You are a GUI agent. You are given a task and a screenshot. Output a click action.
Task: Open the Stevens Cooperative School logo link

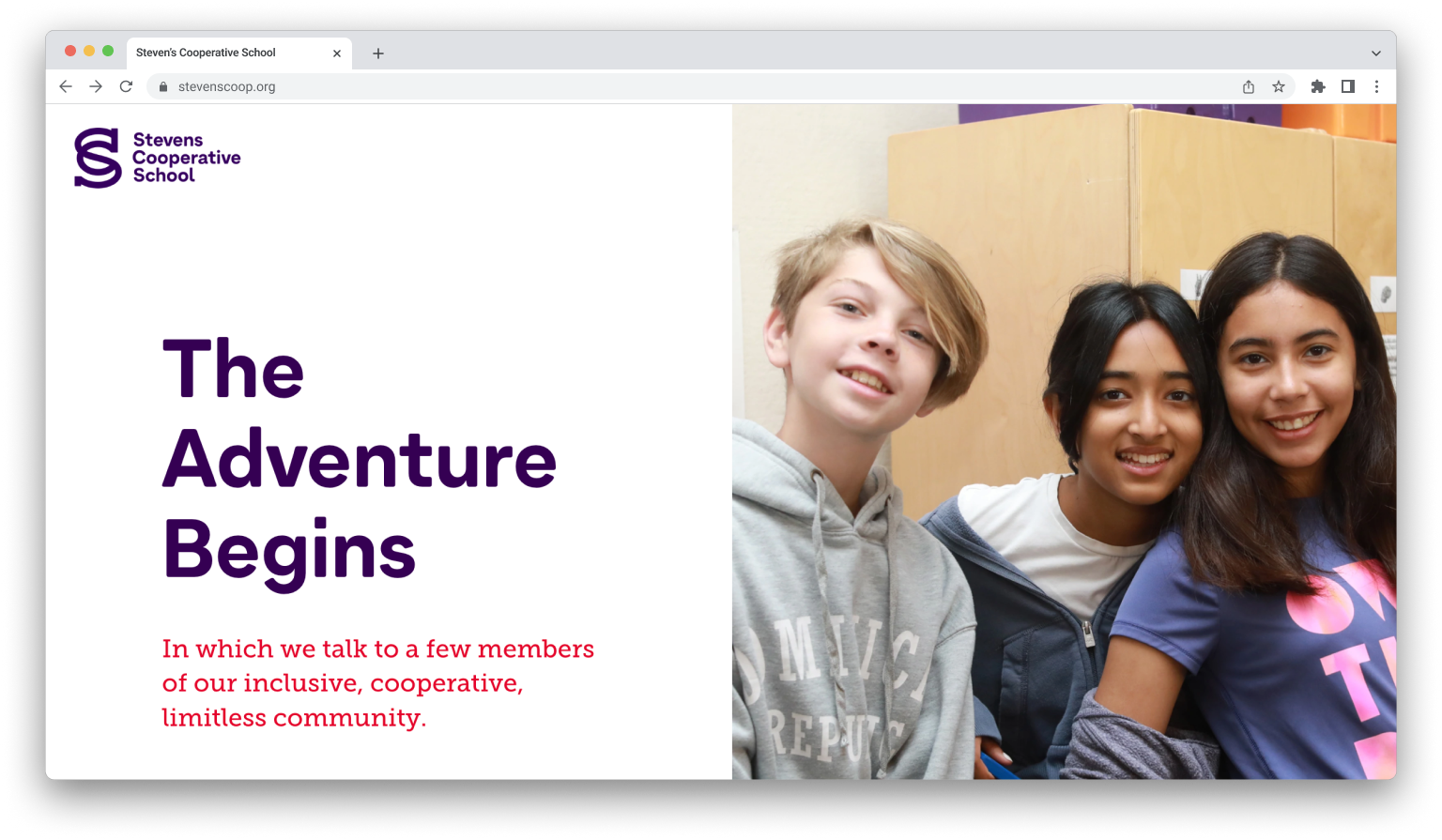click(x=158, y=158)
